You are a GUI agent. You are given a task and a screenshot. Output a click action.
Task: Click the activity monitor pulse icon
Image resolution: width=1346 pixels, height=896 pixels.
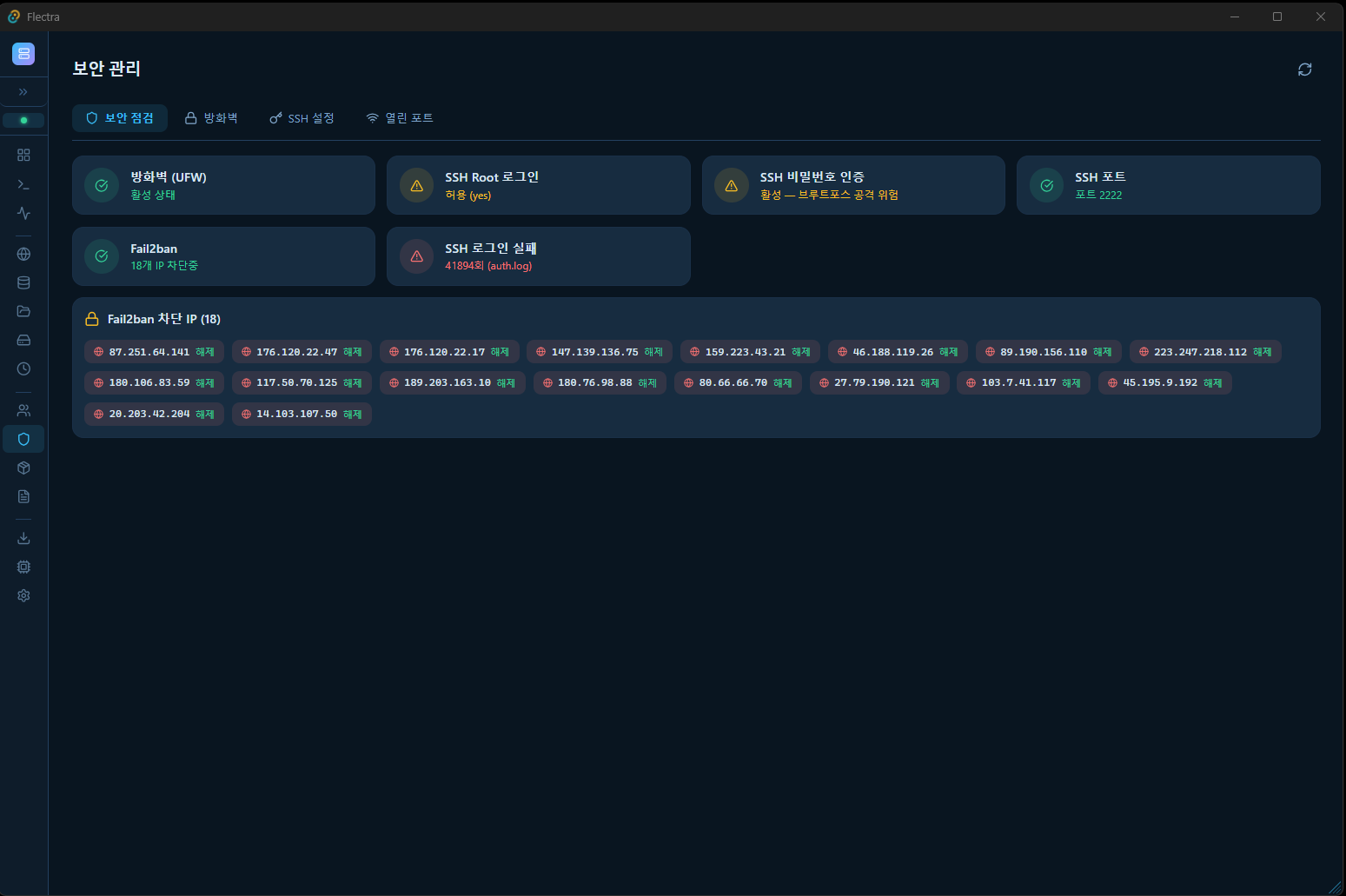click(23, 213)
